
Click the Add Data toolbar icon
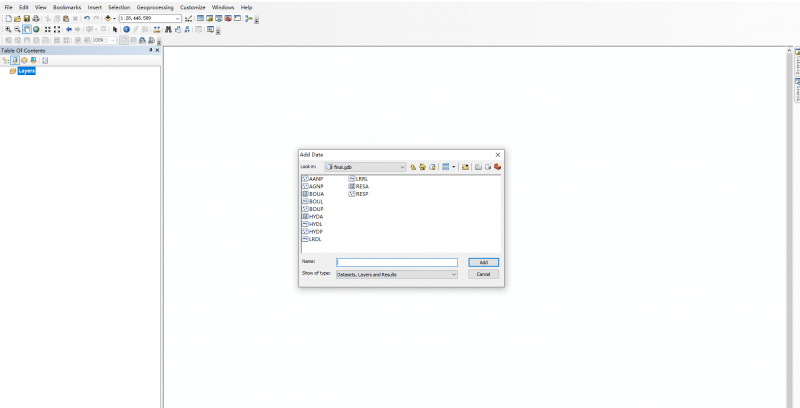point(108,18)
